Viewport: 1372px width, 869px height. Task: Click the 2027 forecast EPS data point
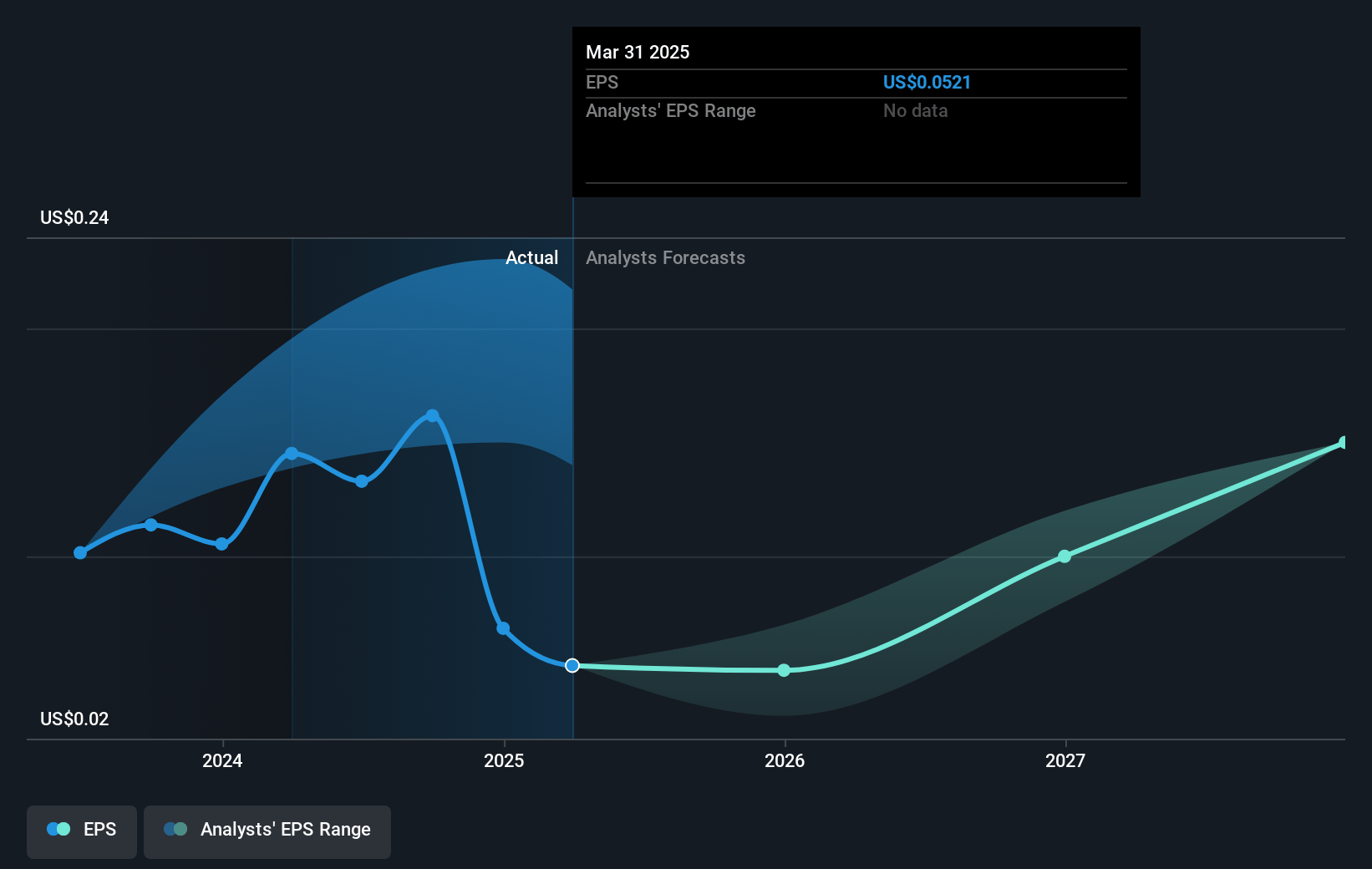tap(1065, 556)
